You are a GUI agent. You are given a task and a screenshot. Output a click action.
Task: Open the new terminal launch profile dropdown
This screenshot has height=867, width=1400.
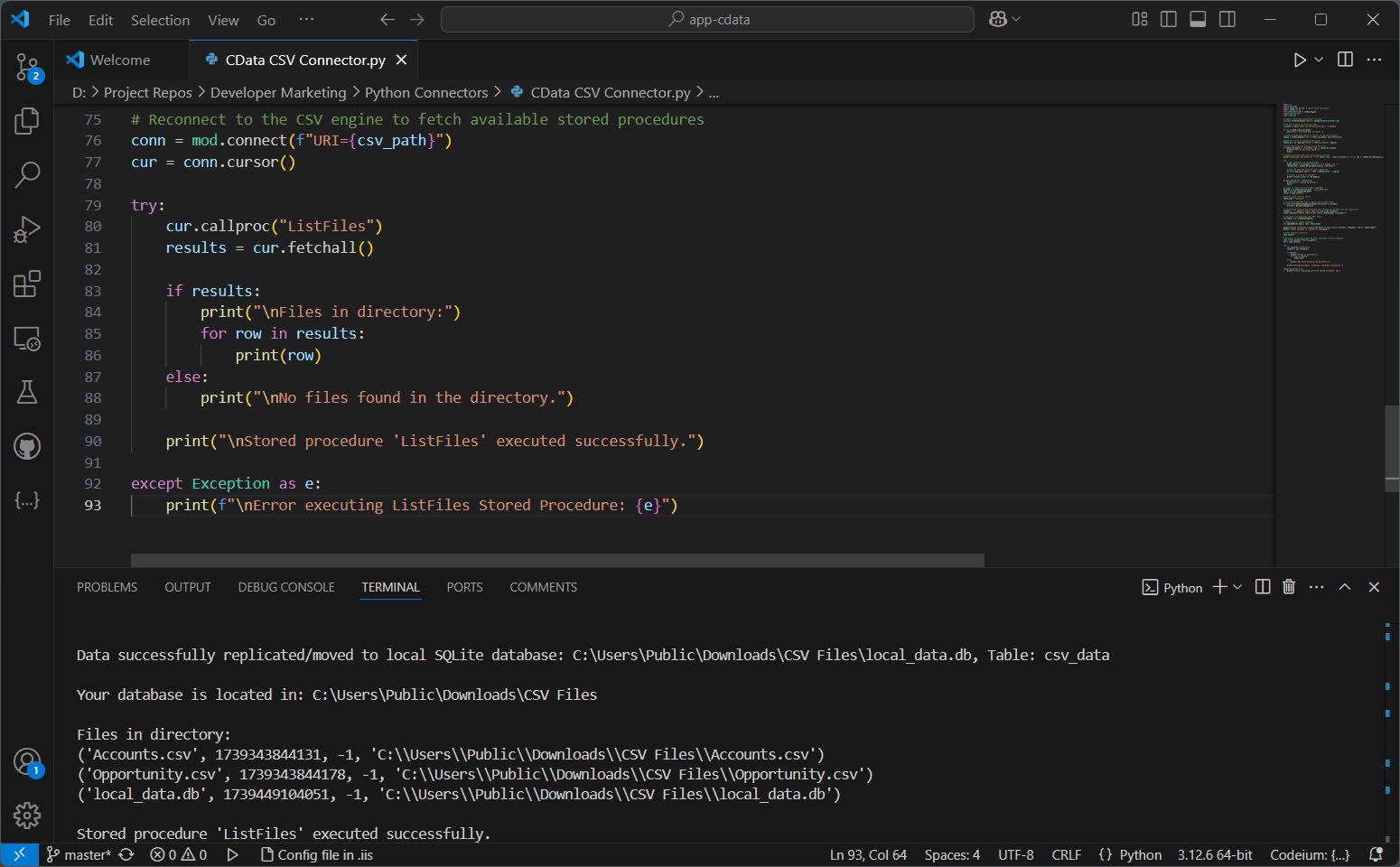pos(1237,587)
